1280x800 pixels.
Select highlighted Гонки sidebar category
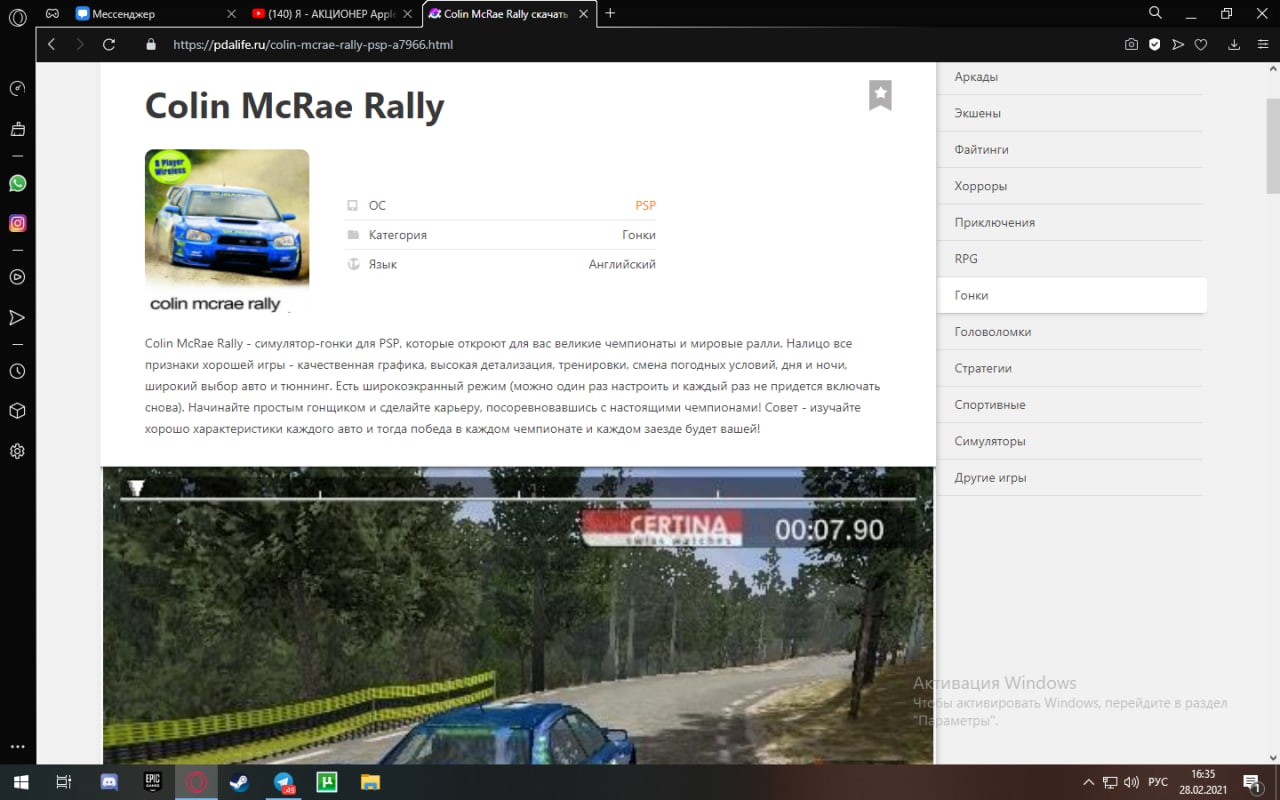pos(1072,295)
